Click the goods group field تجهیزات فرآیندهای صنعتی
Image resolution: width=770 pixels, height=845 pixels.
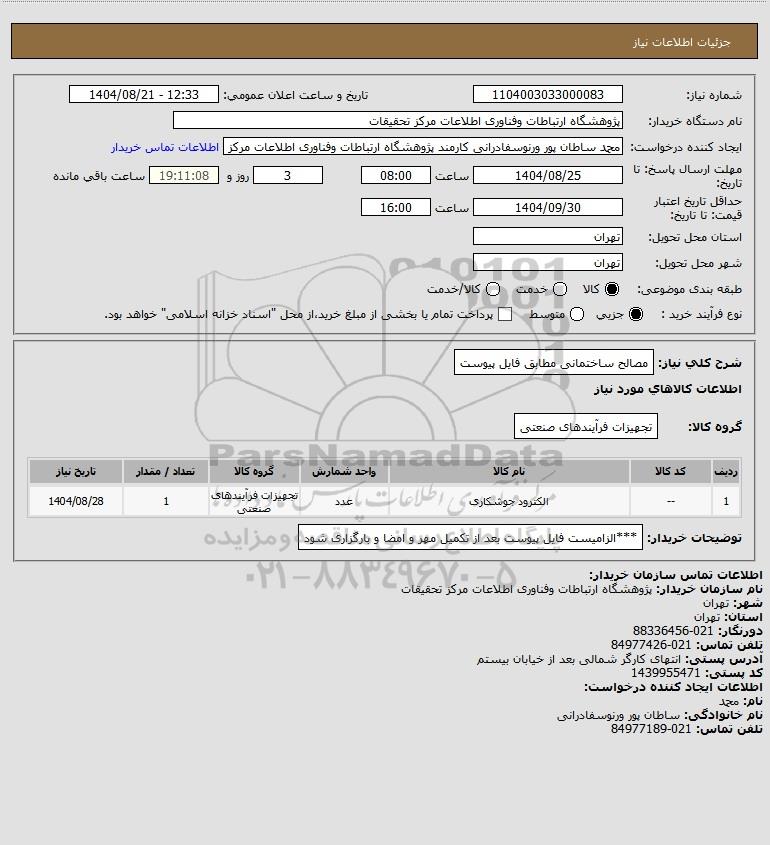click(x=586, y=427)
